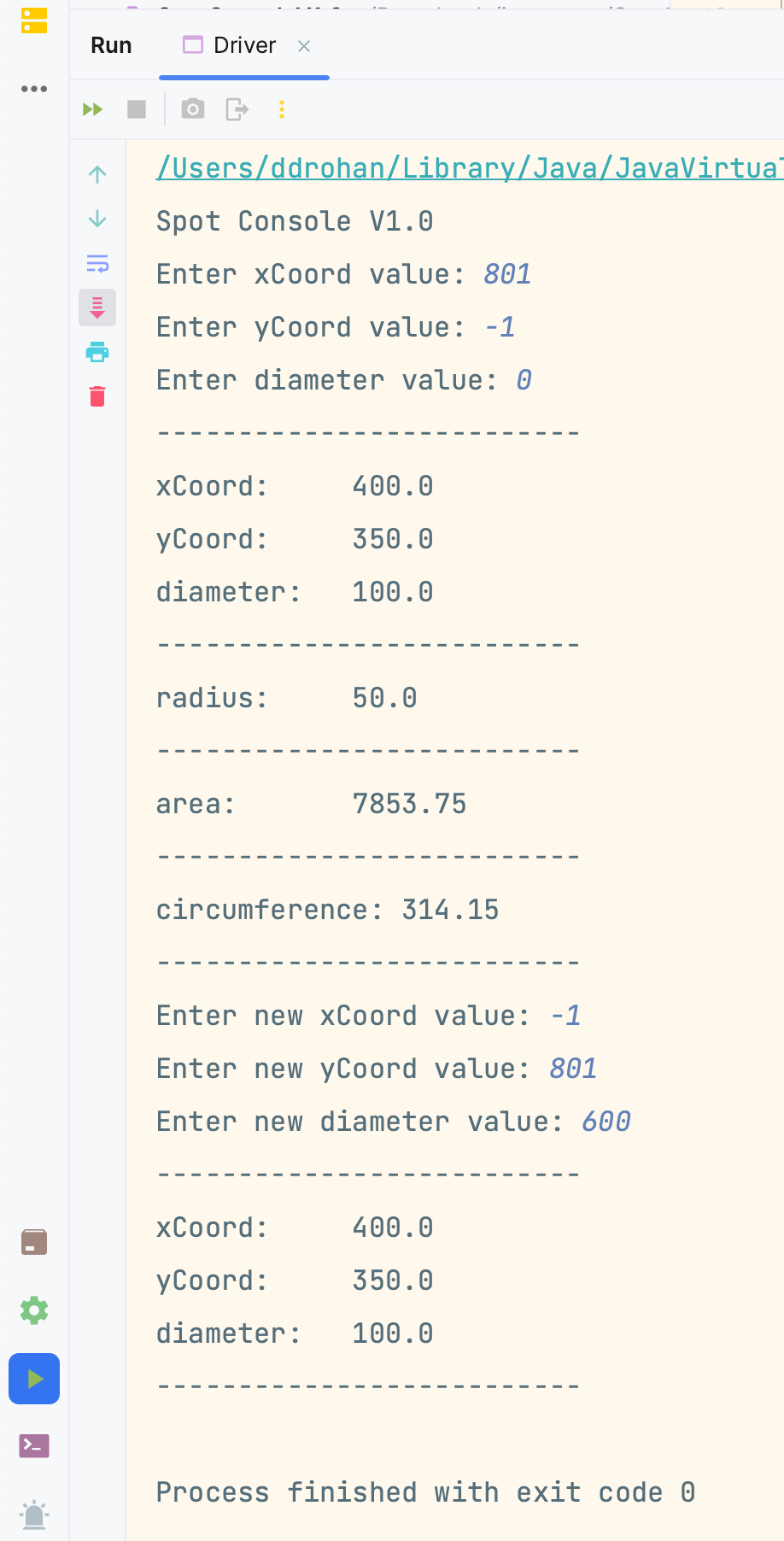Open the Run tool window

coord(34,1379)
